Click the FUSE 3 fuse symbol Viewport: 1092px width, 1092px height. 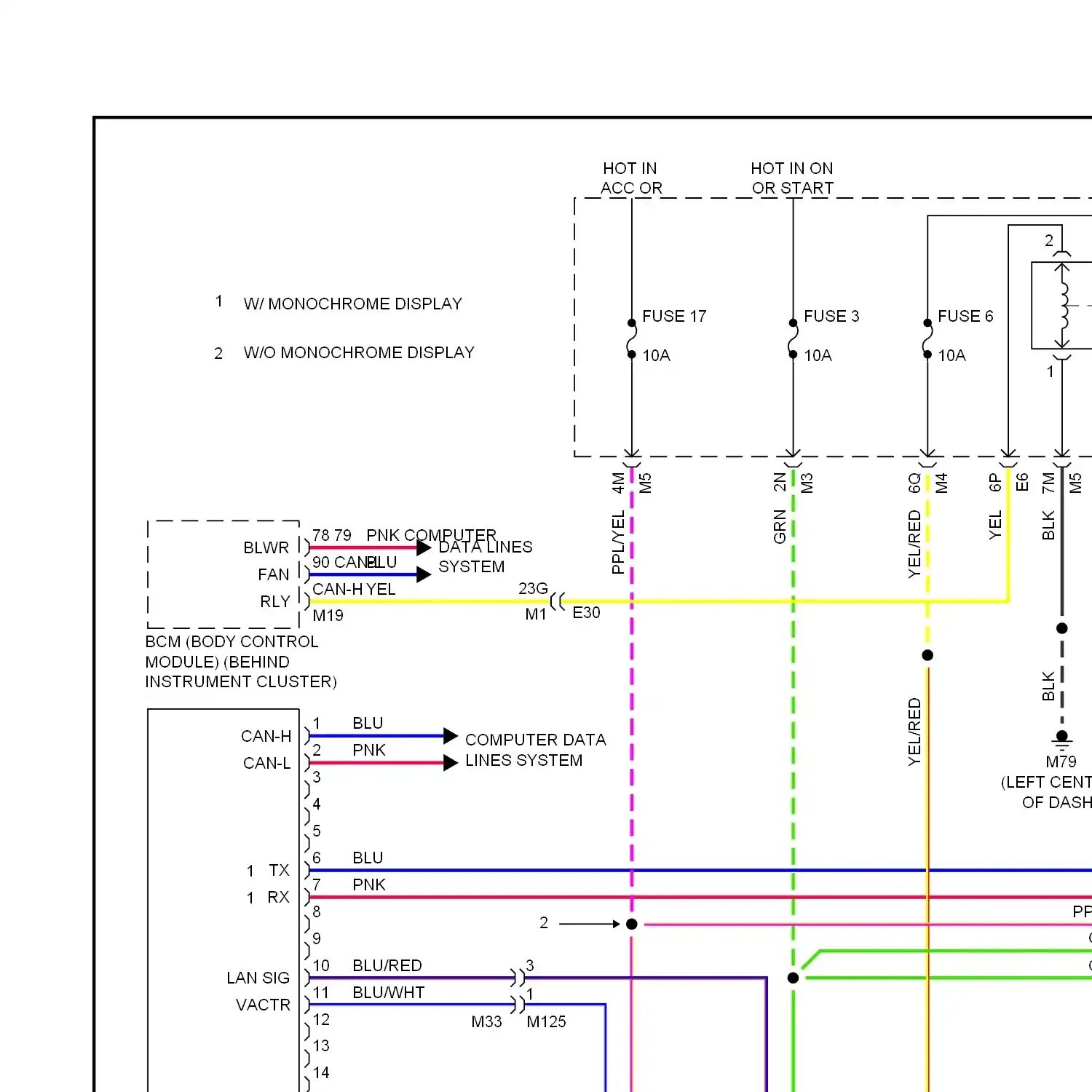793,339
